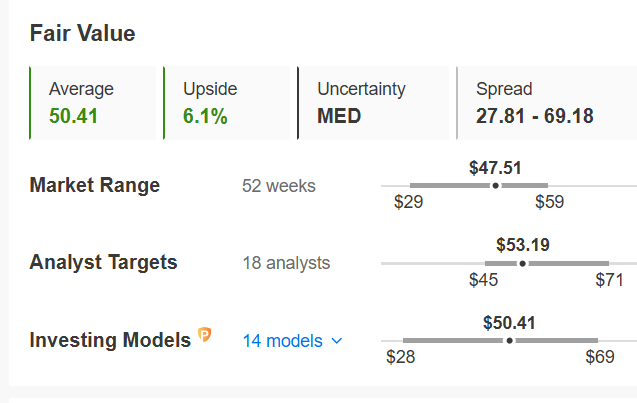This screenshot has height=403, width=637.
Task: Click the $50.41 models value label
Action: [x=509, y=323]
